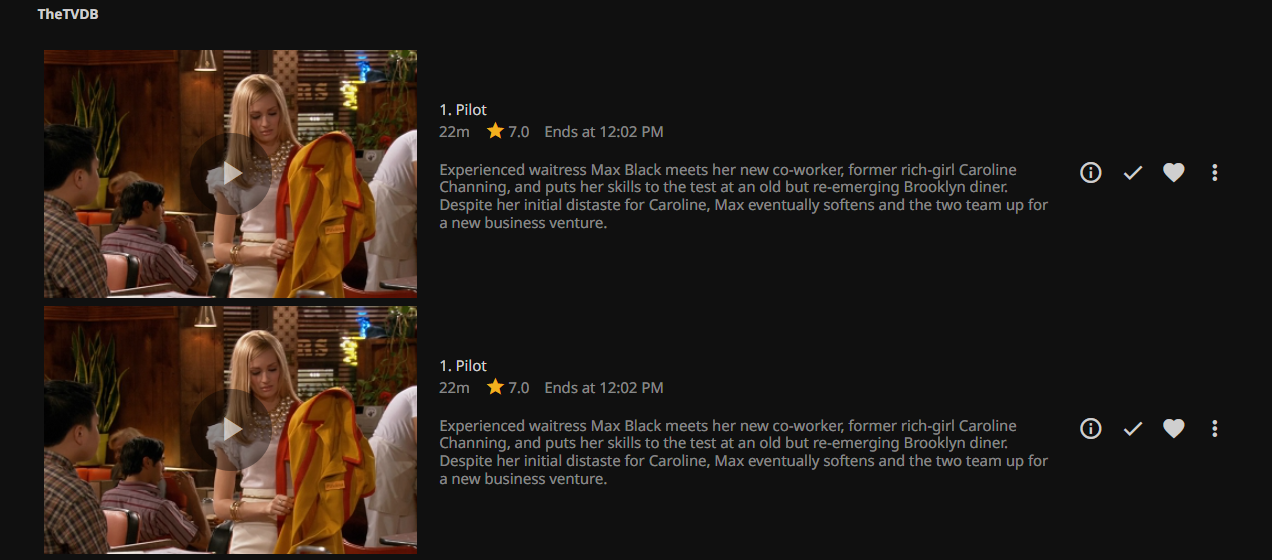Show info for the first Pilot episode
This screenshot has width=1272, height=560.
coord(1091,173)
